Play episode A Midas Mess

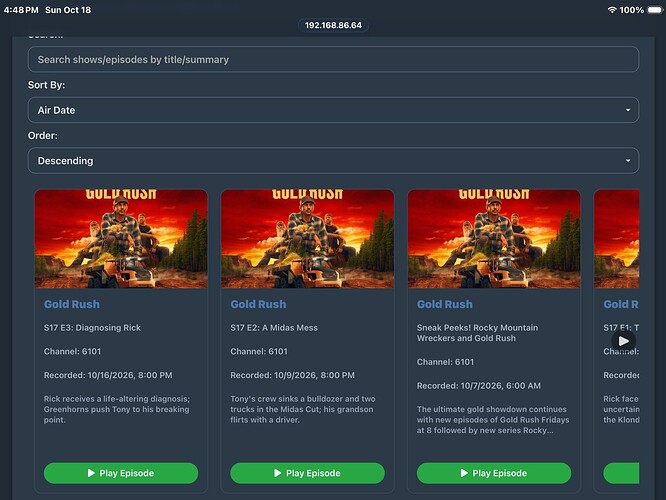point(308,473)
